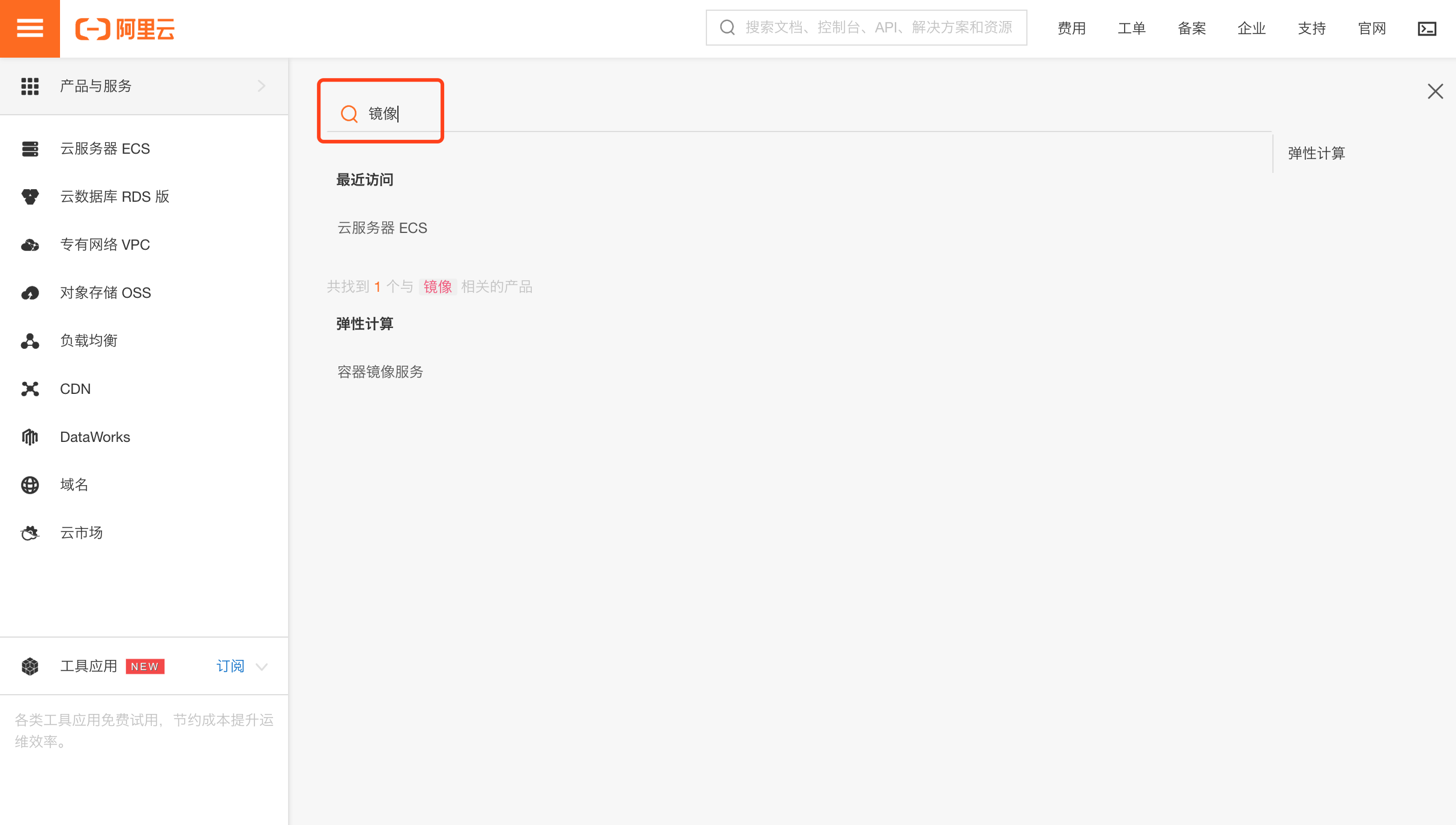
Task: Open the 备案 menu
Action: (1191, 28)
